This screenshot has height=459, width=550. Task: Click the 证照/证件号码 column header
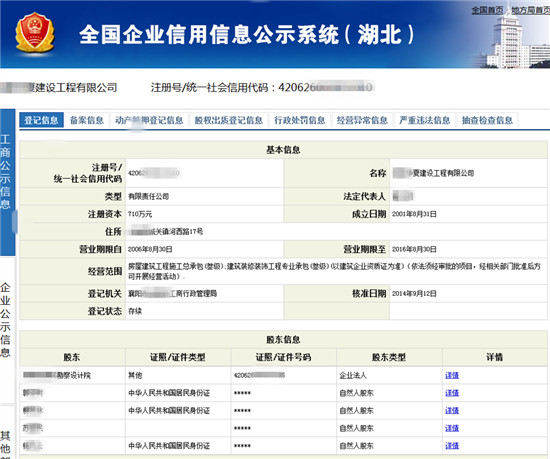pos(283,357)
